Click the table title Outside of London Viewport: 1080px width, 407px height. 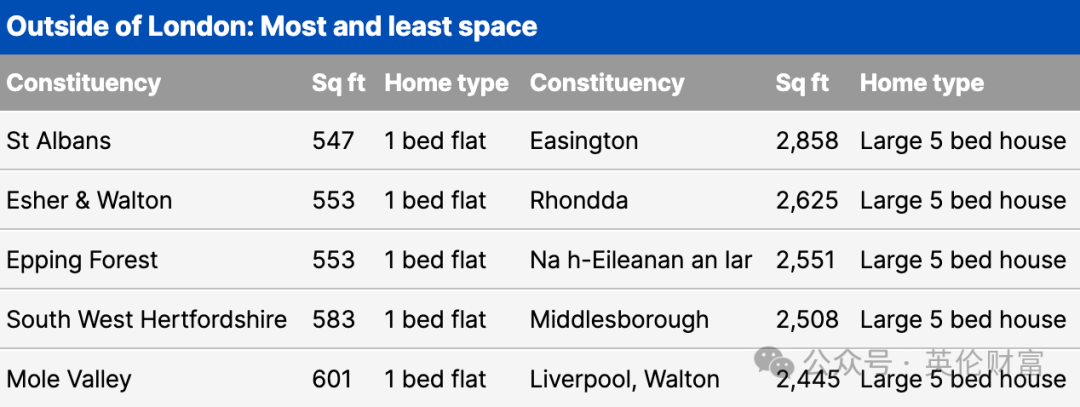coord(272,27)
